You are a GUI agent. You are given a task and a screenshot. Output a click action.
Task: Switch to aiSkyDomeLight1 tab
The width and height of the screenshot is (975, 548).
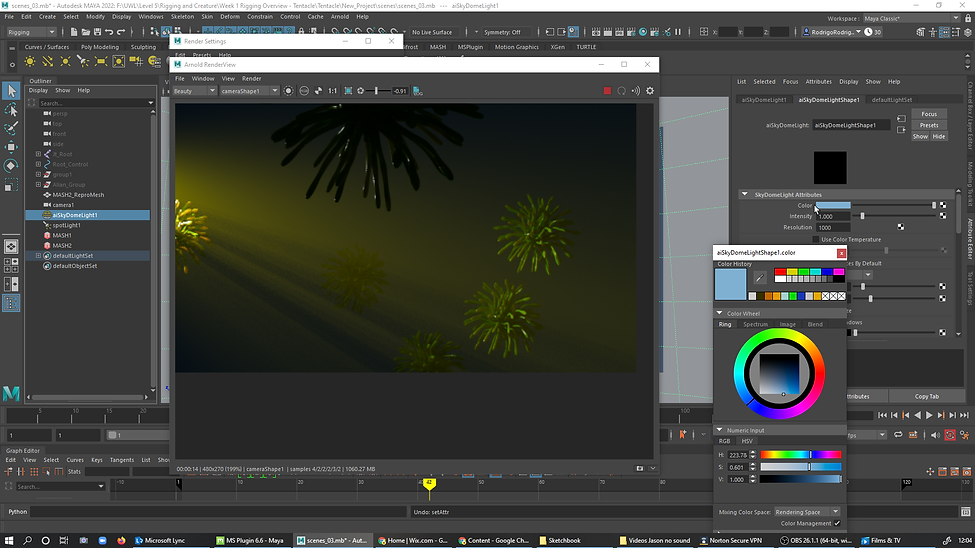pyautogui.click(x=764, y=100)
